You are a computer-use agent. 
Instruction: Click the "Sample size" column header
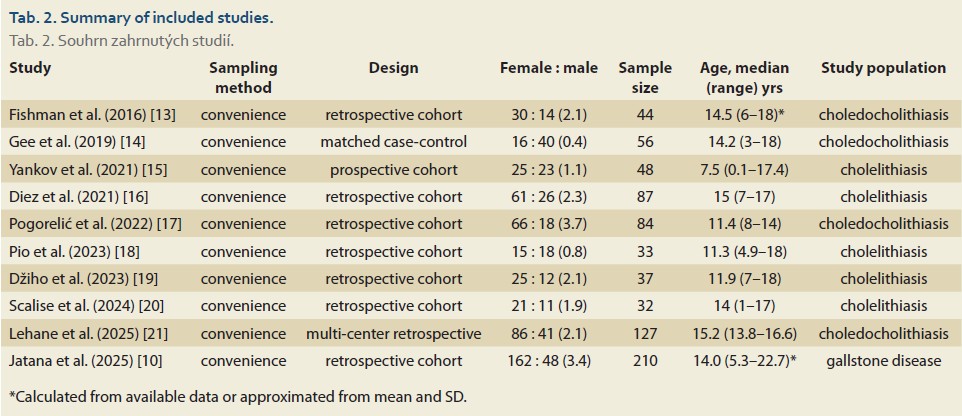(645, 78)
